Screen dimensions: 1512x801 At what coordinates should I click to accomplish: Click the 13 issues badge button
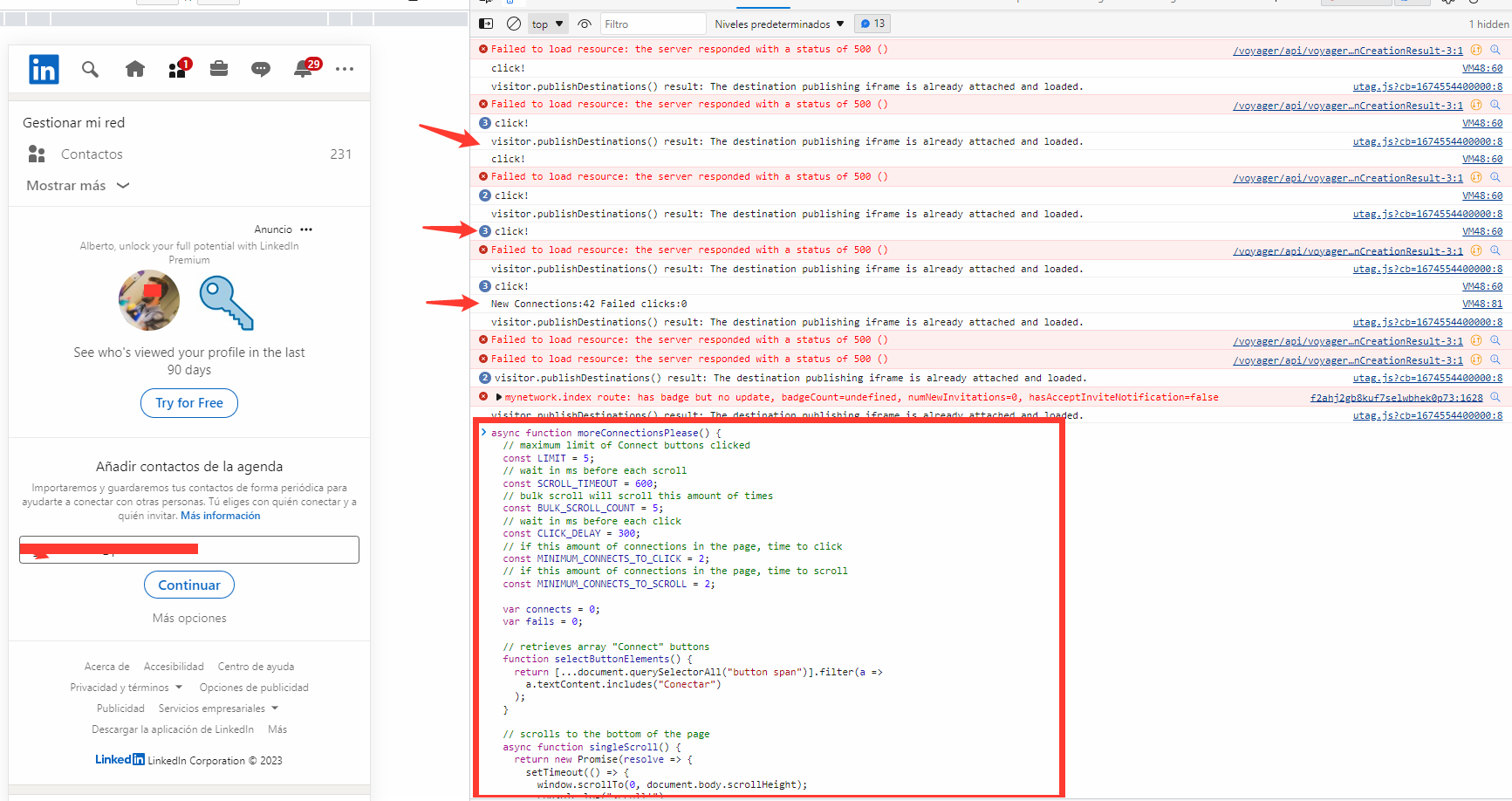tap(872, 24)
